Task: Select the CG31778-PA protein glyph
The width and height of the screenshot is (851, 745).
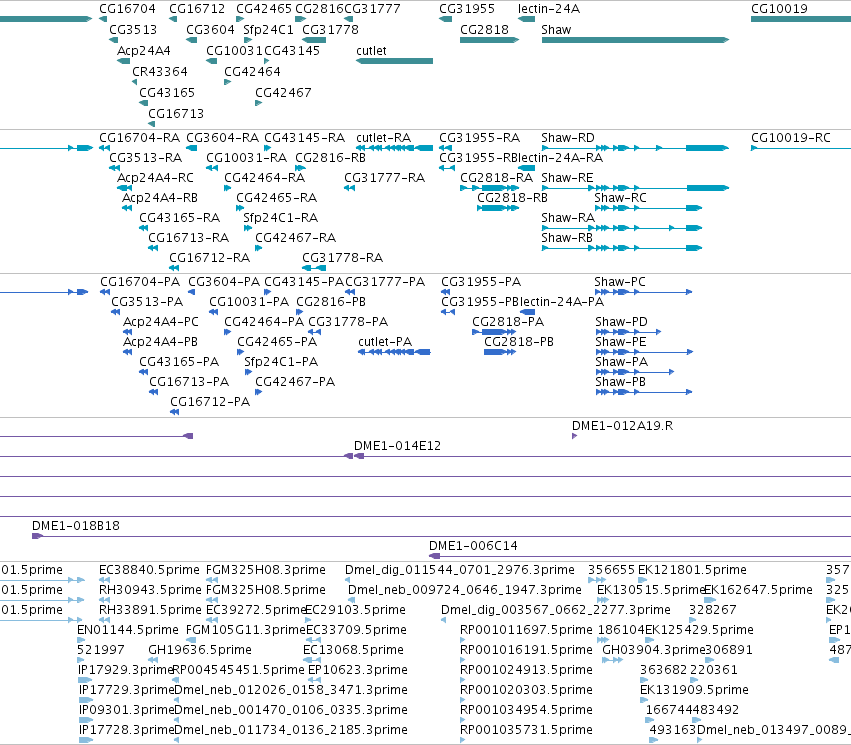Action: coord(314,332)
